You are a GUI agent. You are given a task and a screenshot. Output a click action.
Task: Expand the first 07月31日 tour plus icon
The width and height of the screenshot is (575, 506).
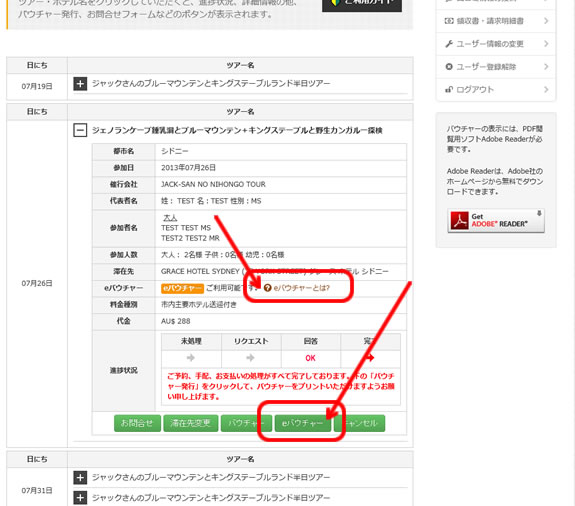coord(80,477)
